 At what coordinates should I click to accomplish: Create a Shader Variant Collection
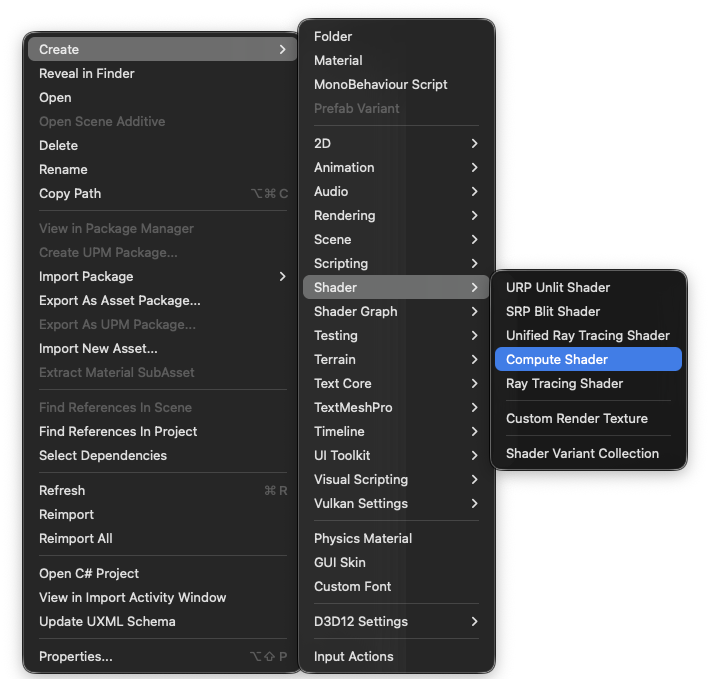click(x=588, y=453)
